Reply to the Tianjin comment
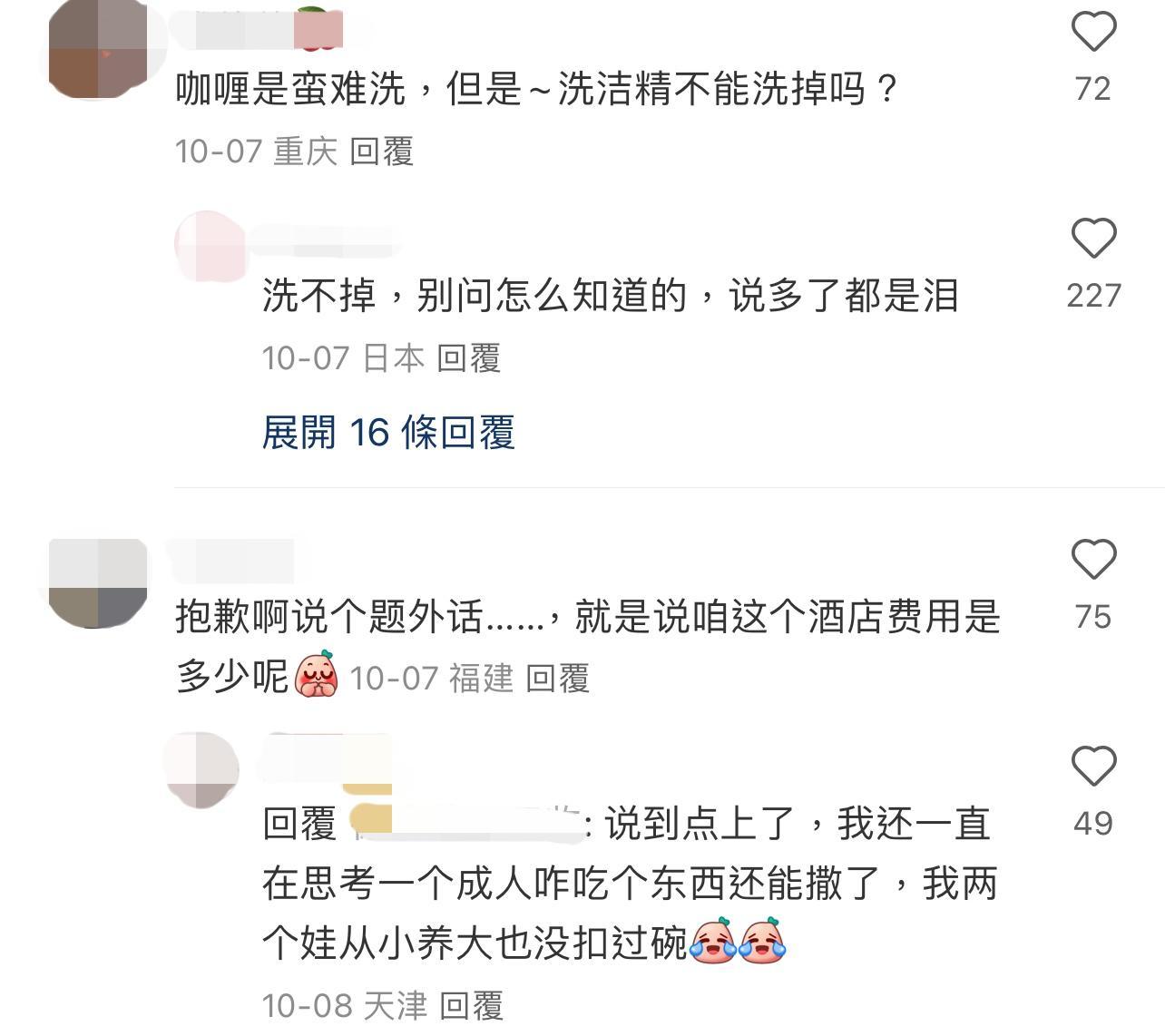This screenshot has height=1036, width=1165. pyautogui.click(x=472, y=1005)
